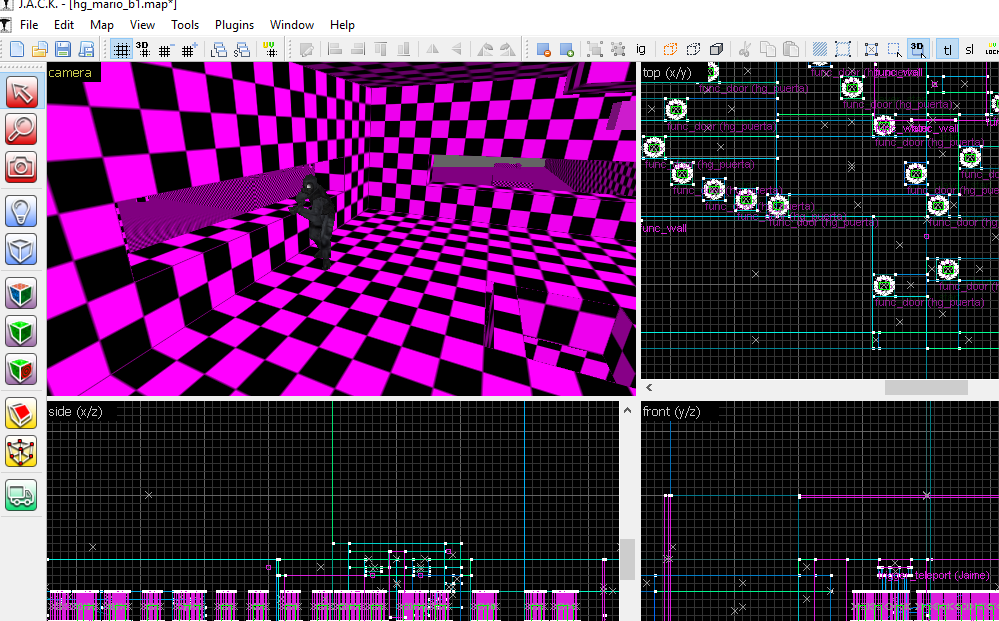Screen dimensions: 999x621
Task: Toggle cordon bounds hatched icon
Action: [x=820, y=49]
